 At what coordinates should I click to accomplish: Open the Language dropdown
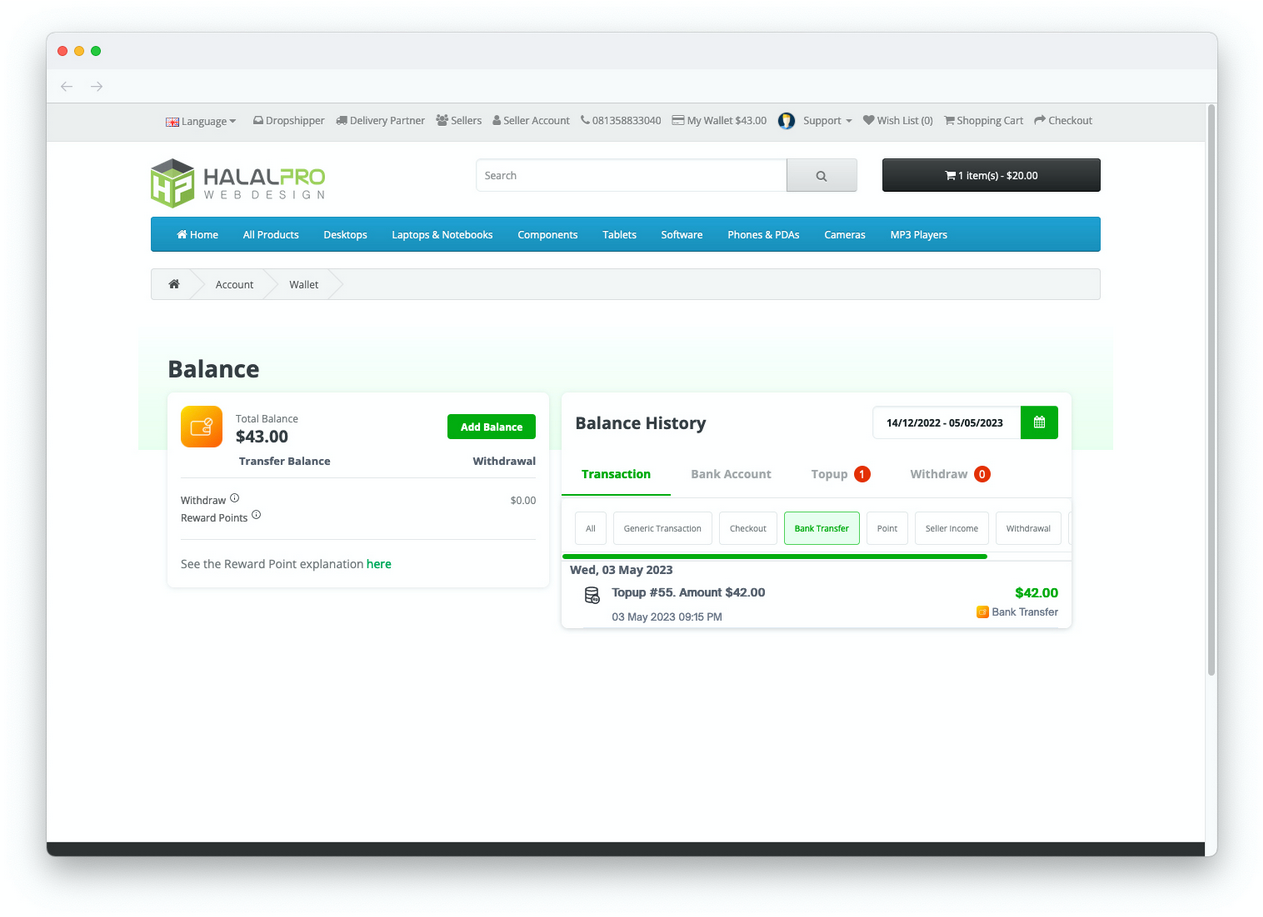[x=201, y=120]
